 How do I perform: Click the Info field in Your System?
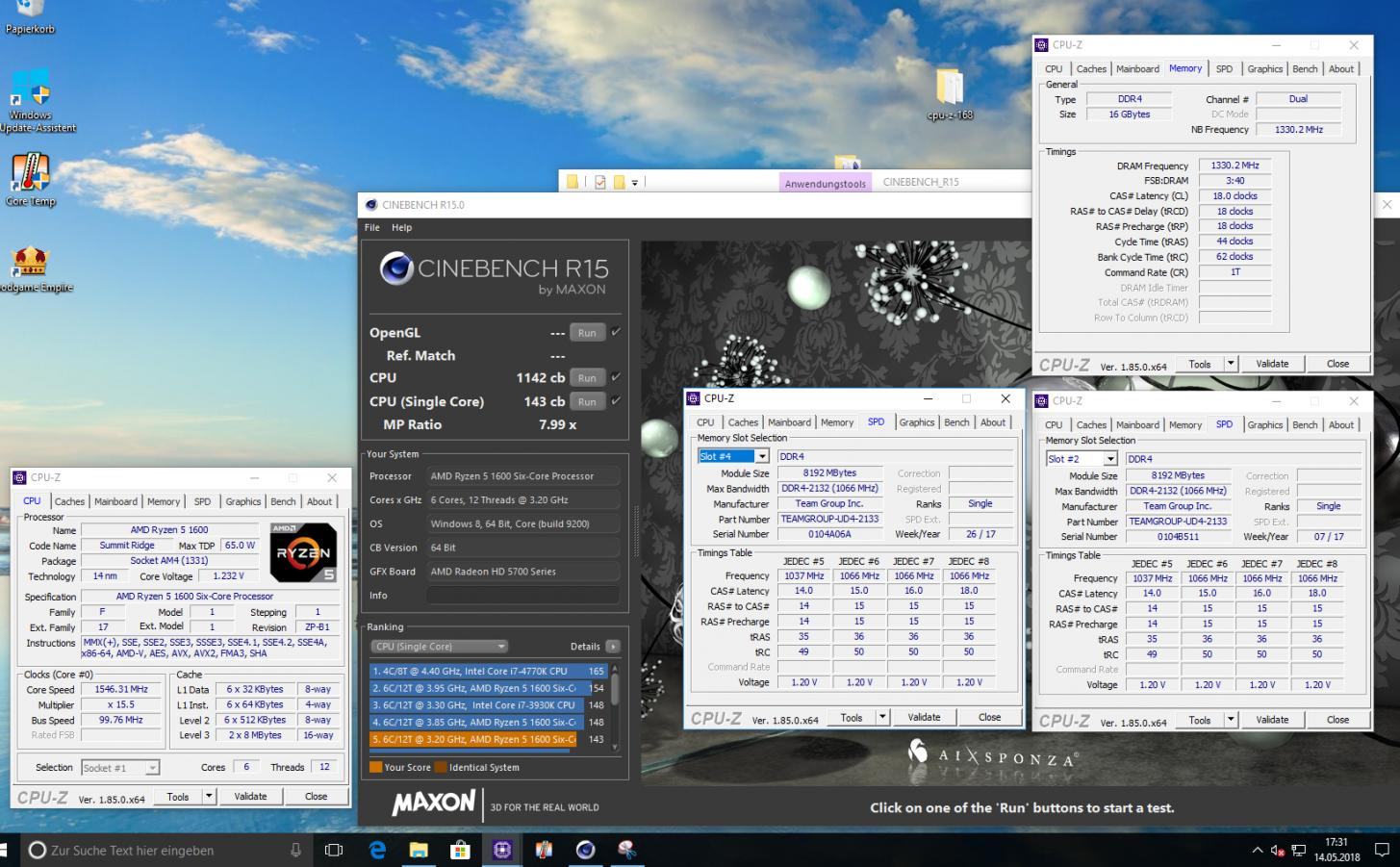[523, 596]
